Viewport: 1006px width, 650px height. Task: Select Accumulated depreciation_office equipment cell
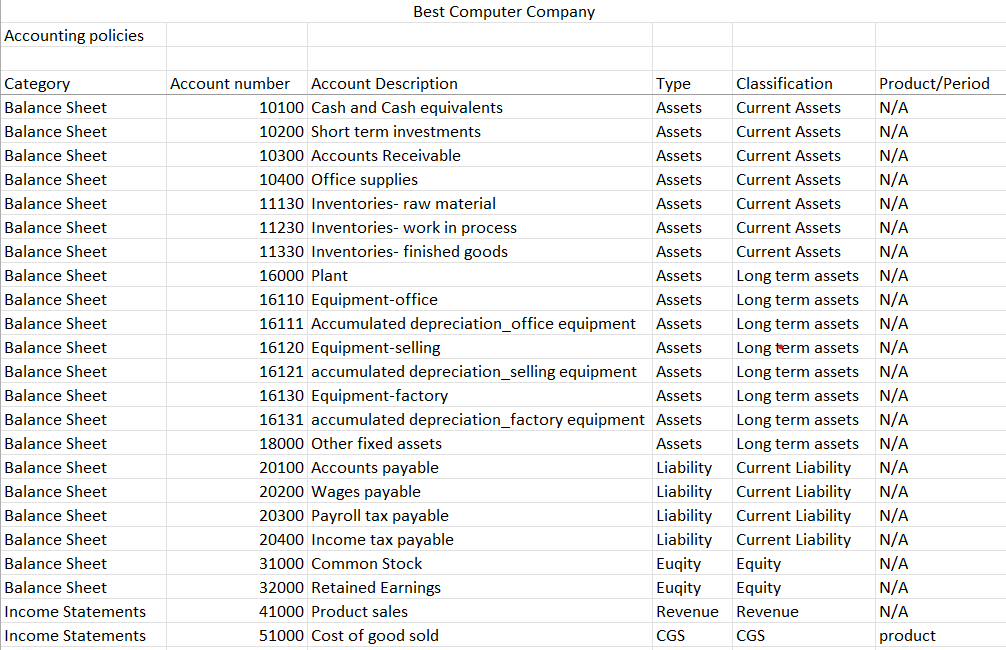(480, 324)
